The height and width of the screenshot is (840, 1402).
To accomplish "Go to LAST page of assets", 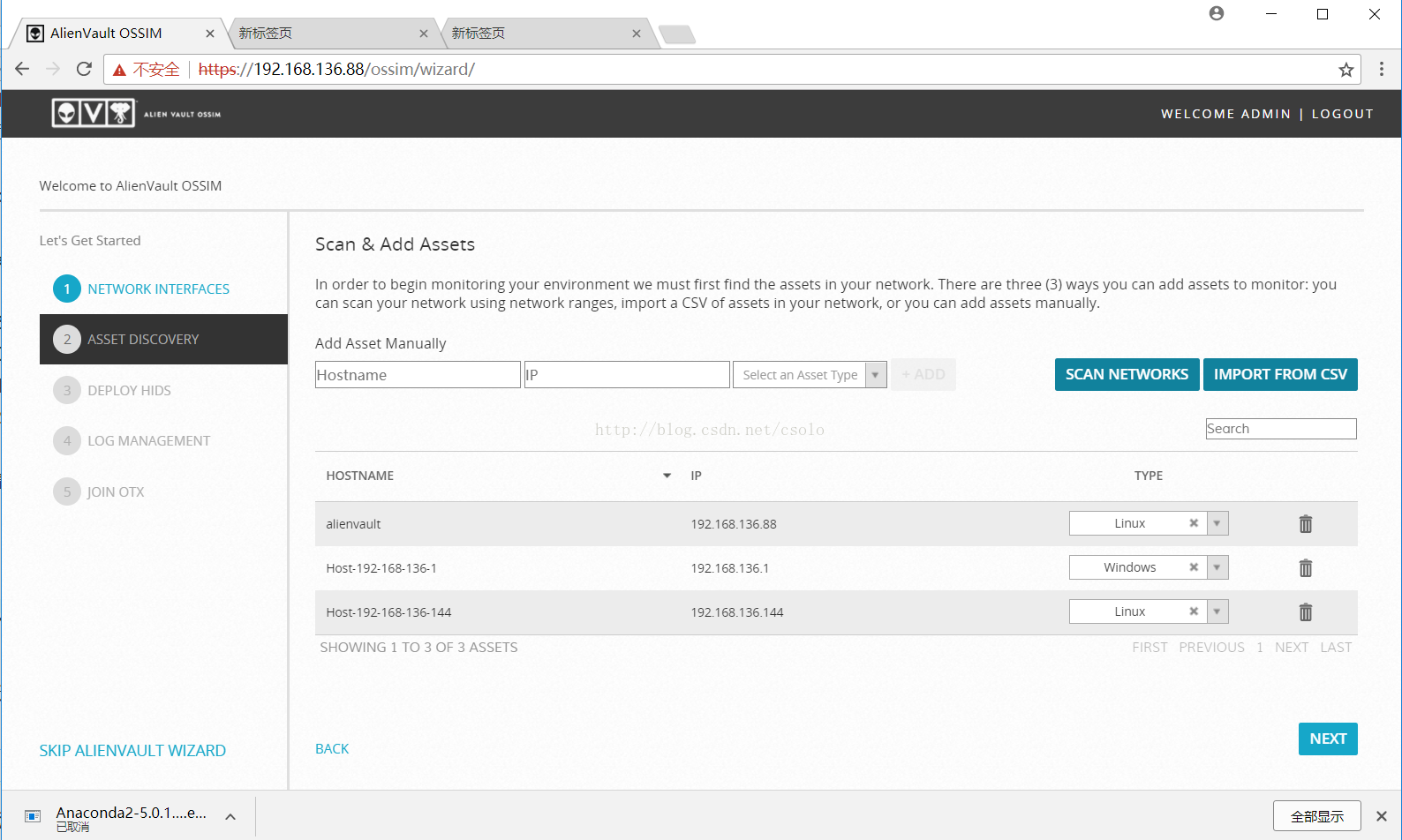I will click(1336, 648).
